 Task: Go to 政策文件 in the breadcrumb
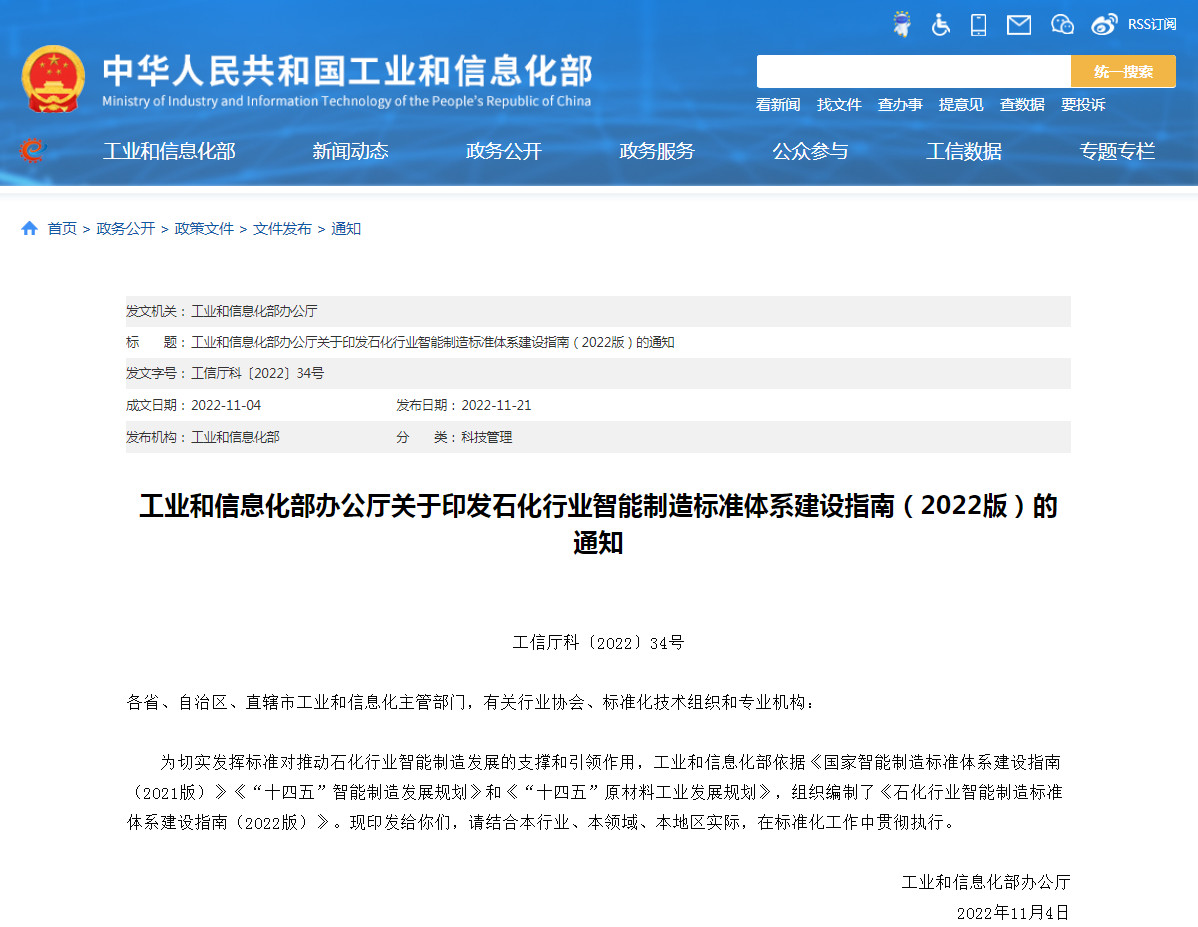pyautogui.click(x=204, y=229)
